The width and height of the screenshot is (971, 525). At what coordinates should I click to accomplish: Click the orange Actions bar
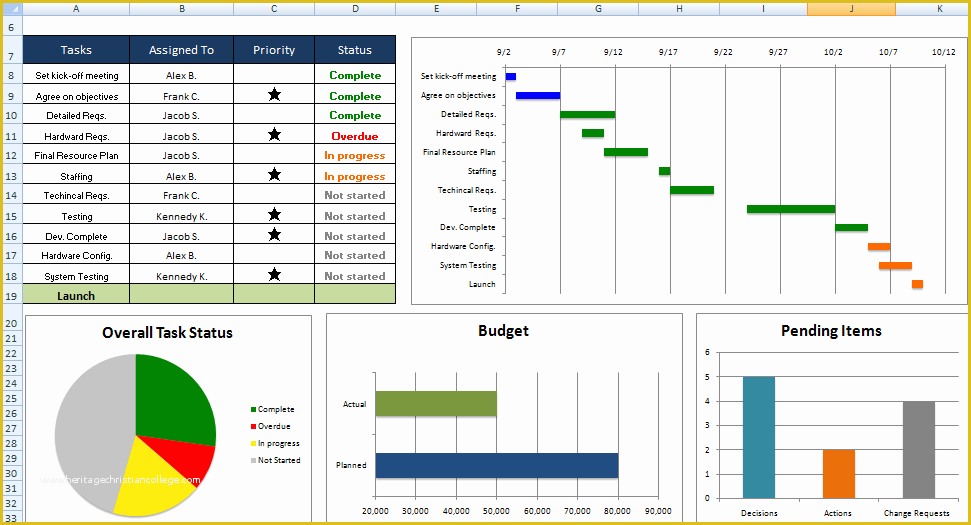pos(838,474)
